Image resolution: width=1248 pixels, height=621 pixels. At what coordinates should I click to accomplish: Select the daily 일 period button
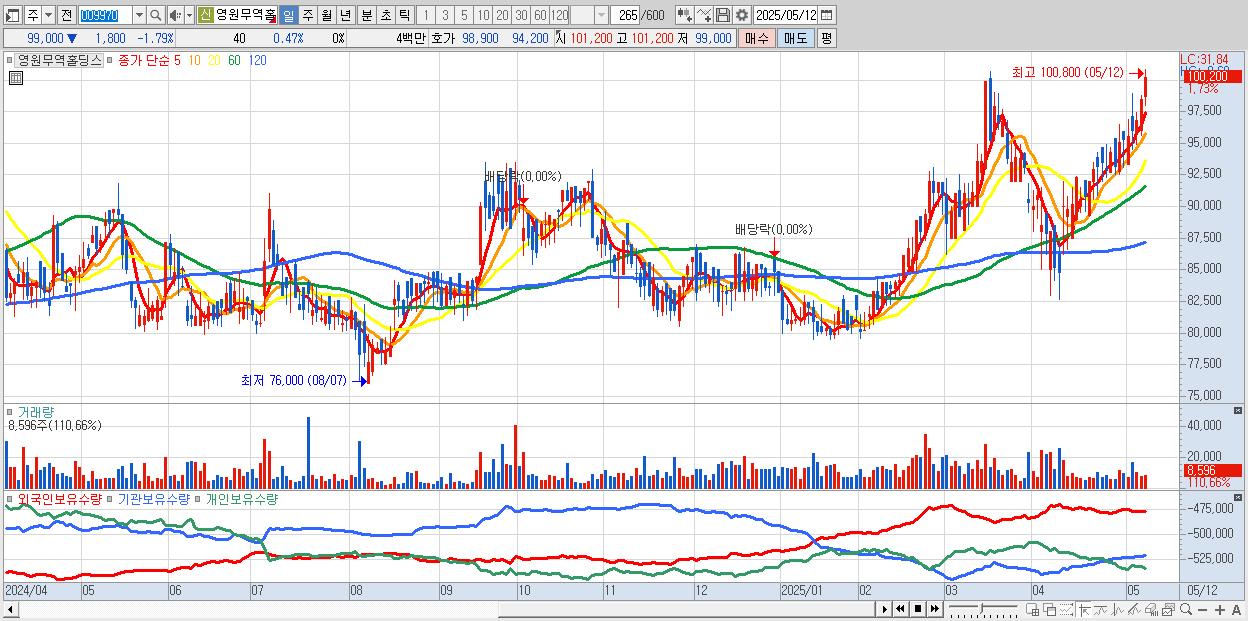coord(288,15)
